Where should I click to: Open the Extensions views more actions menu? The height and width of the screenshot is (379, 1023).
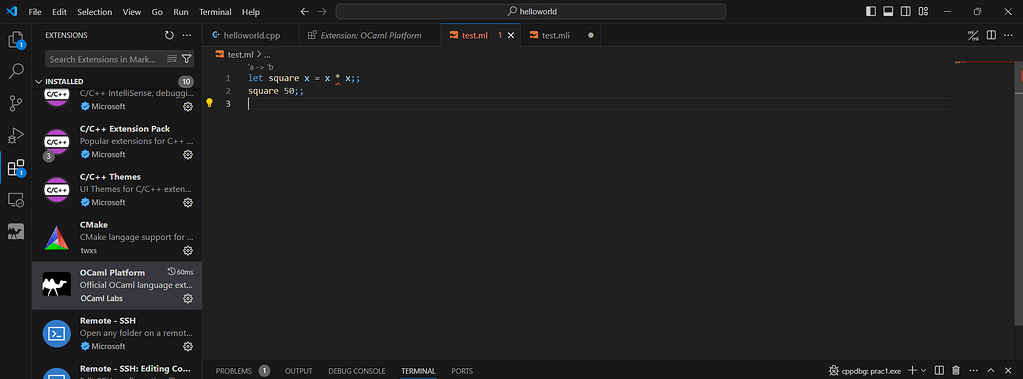click(187, 35)
